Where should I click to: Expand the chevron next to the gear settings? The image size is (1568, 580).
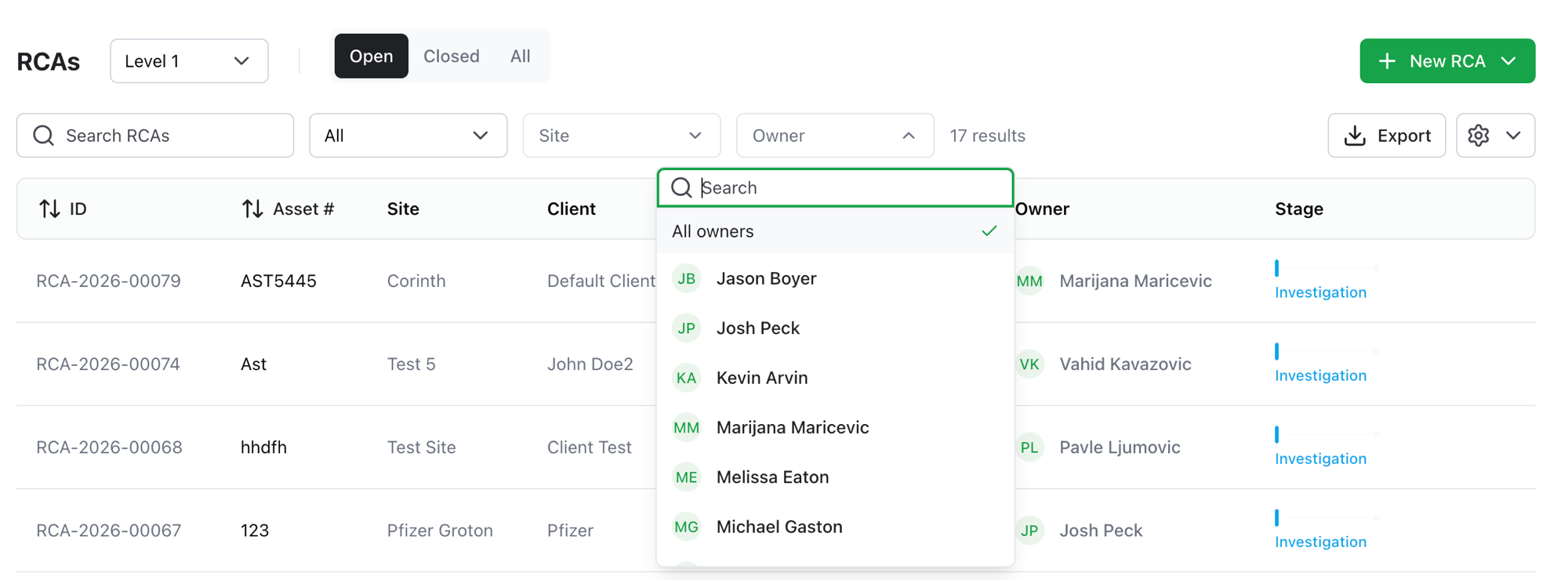[x=1514, y=136]
